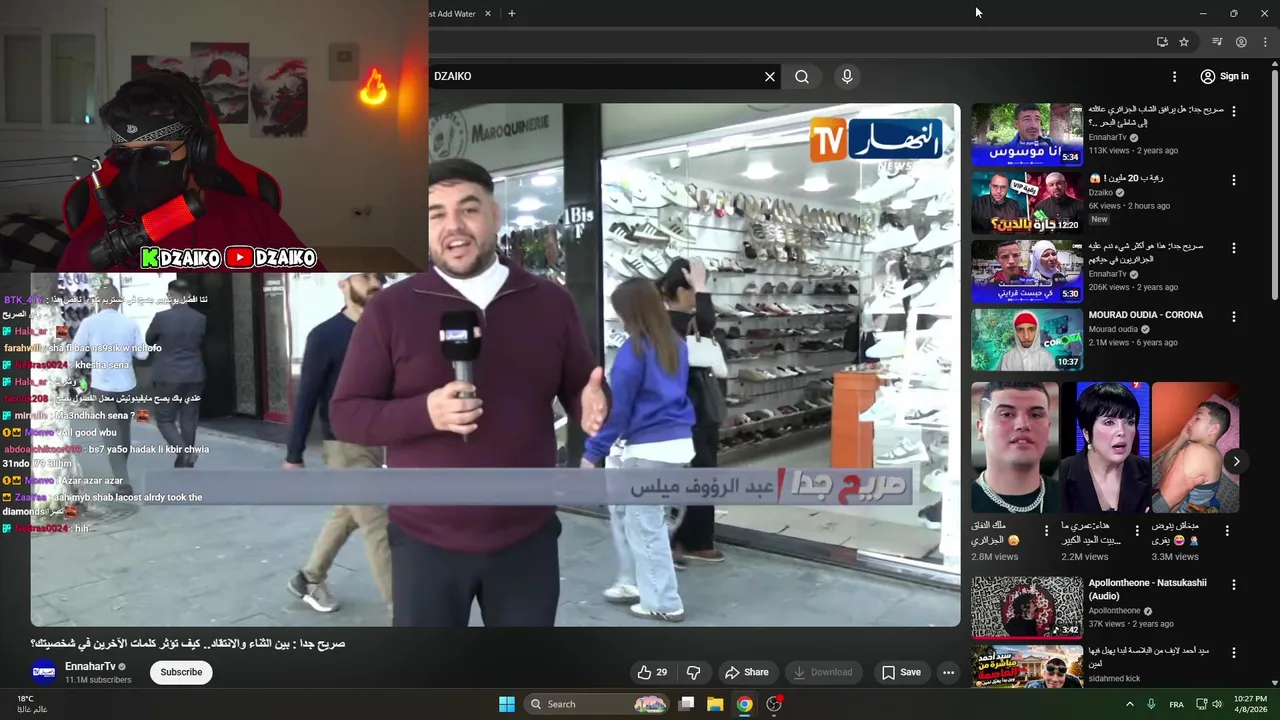
Task: Open sidahmed kick video thumbnail
Action: pyautogui.click(x=1026, y=666)
